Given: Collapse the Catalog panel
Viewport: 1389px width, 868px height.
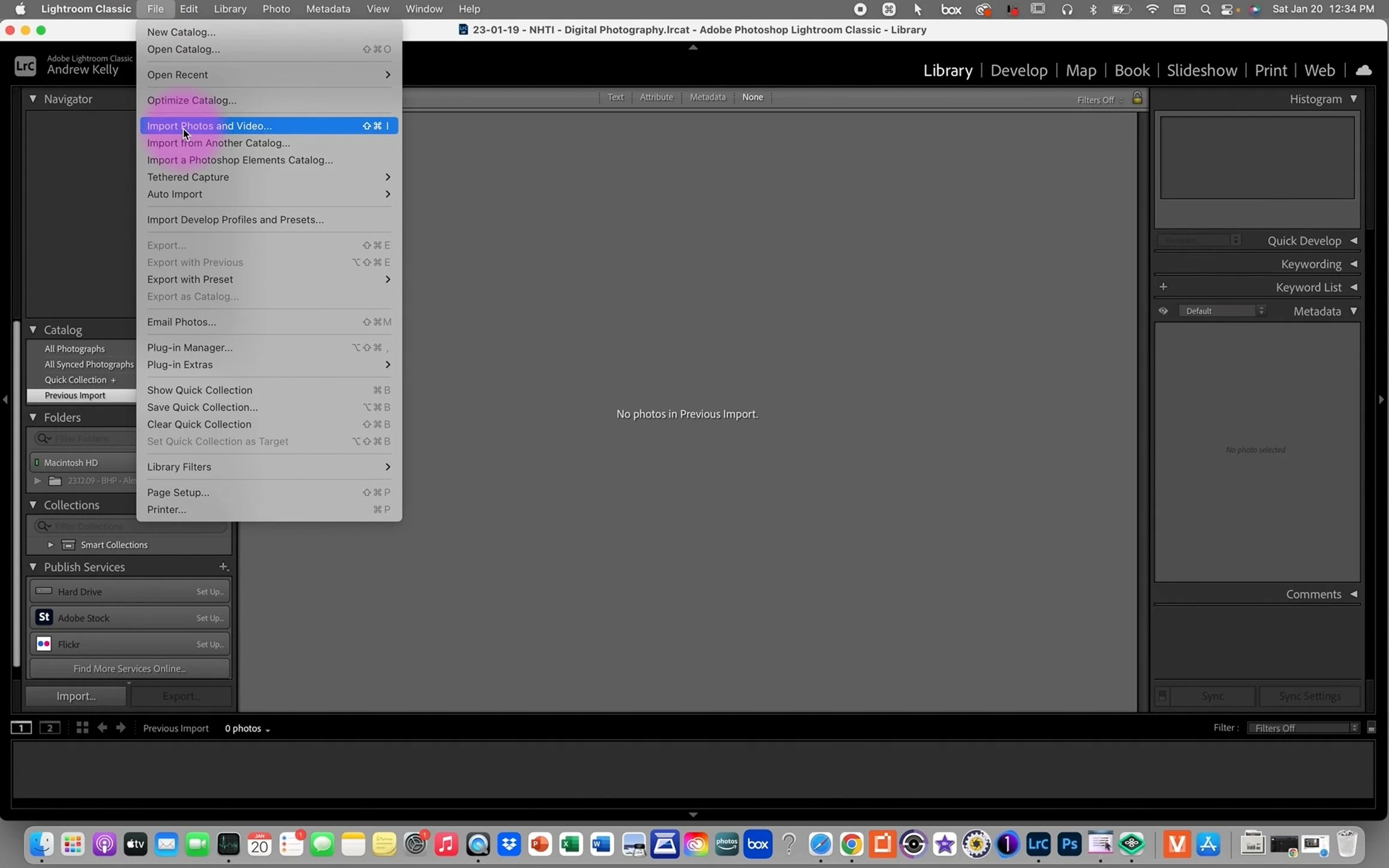Looking at the screenshot, I should pos(33,330).
